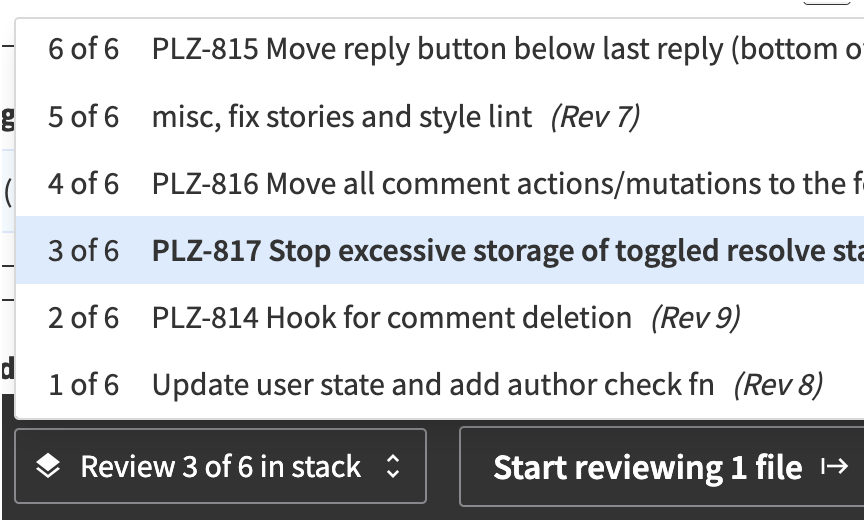The image size is (864, 522).
Task: Click the 6 of 6 position label
Action: [x=83, y=49]
